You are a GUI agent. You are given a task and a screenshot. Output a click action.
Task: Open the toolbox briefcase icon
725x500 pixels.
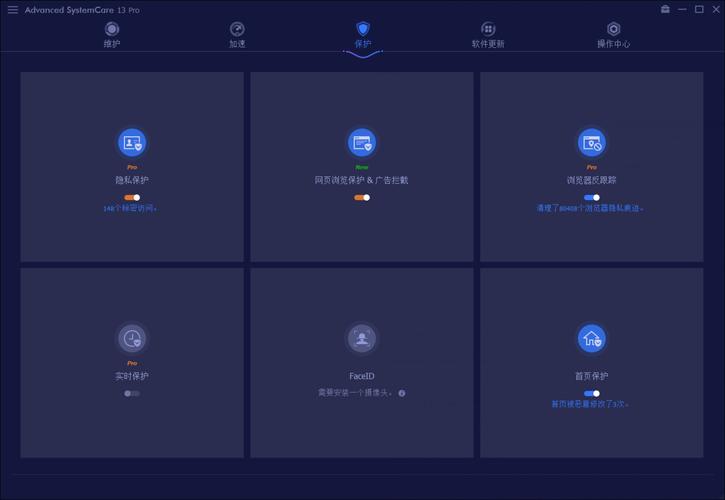point(665,9)
